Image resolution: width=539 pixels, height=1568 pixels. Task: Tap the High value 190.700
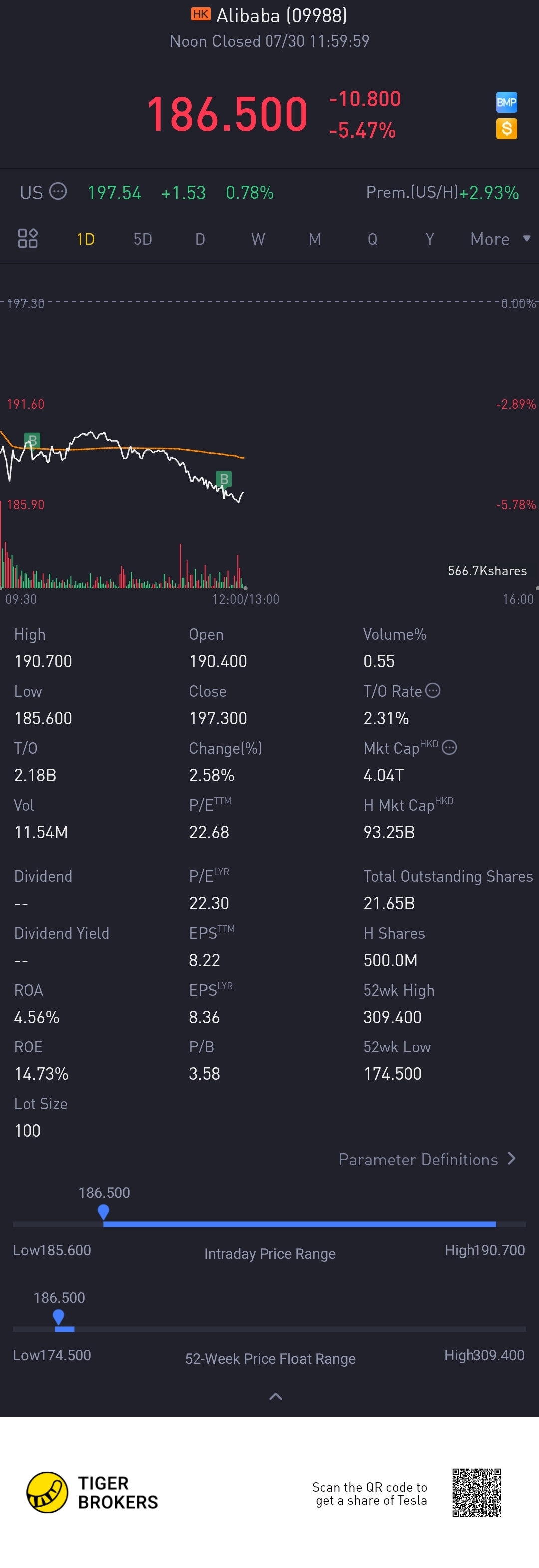click(43, 661)
